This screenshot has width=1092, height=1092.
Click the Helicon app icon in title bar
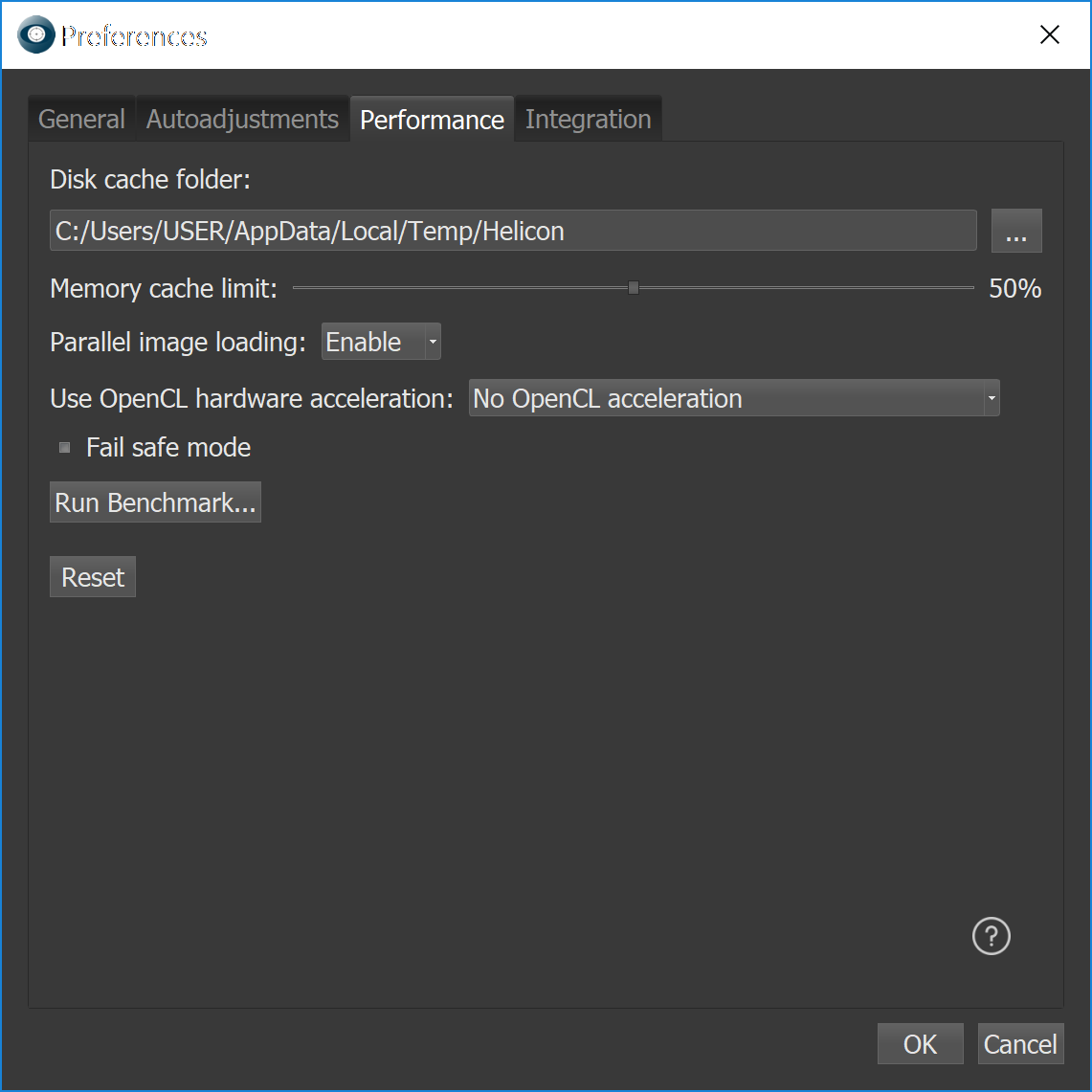[36, 35]
